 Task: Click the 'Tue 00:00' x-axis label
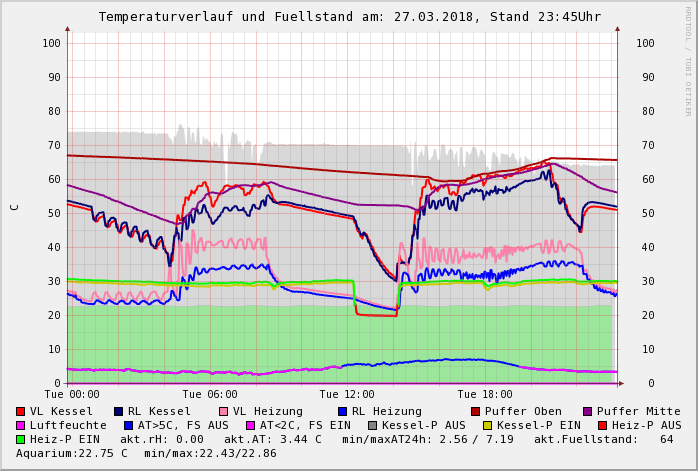(72, 395)
